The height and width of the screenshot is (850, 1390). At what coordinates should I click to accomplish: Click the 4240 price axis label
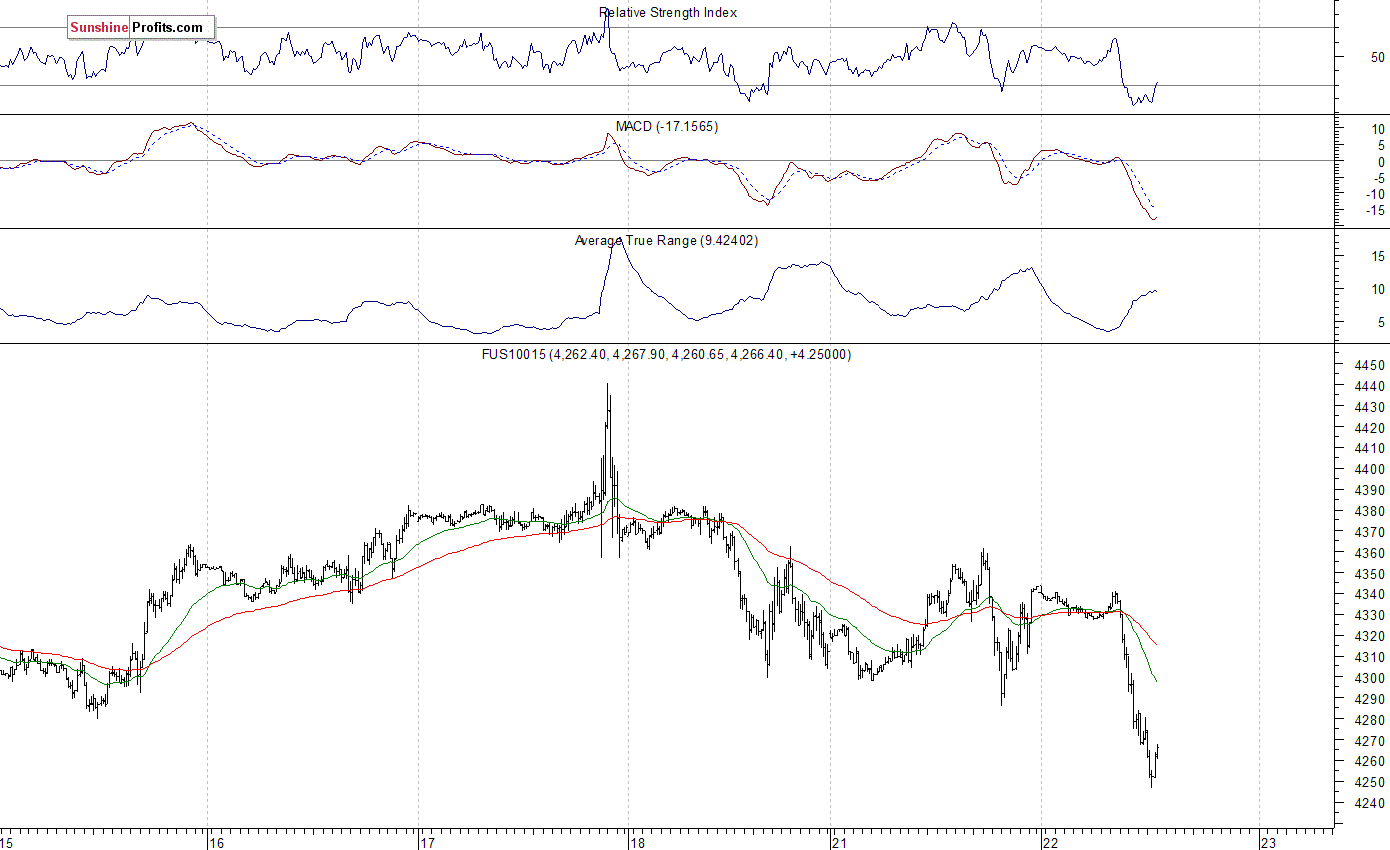(x=1369, y=803)
